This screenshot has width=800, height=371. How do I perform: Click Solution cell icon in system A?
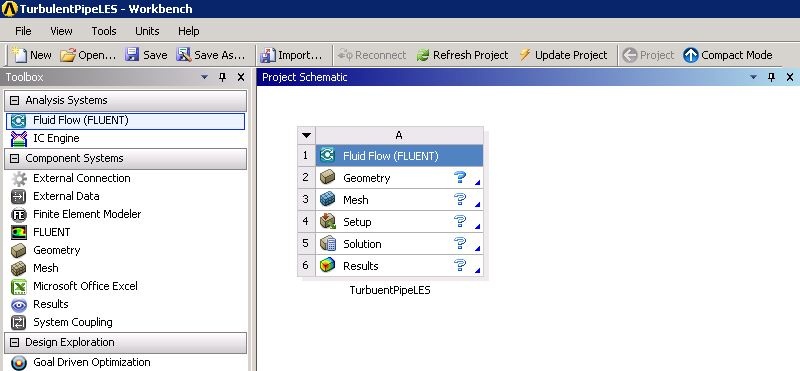pos(328,243)
